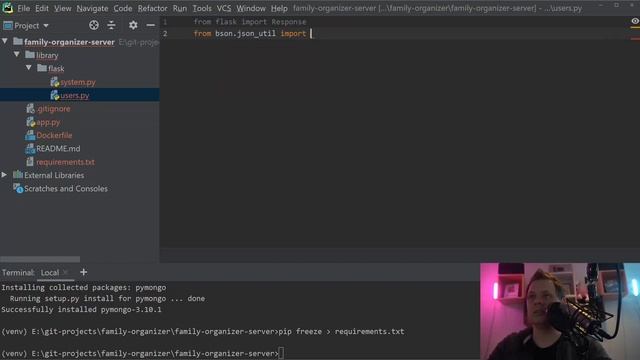
Task: Open the View menu
Action: click(62, 8)
